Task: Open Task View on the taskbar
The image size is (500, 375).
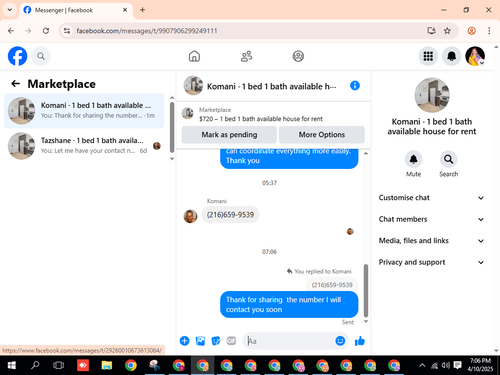Action: (x=59, y=365)
